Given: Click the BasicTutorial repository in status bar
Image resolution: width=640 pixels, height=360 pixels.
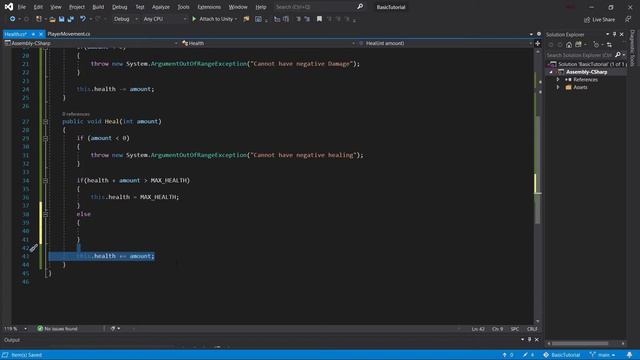Looking at the screenshot, I should [562, 355].
